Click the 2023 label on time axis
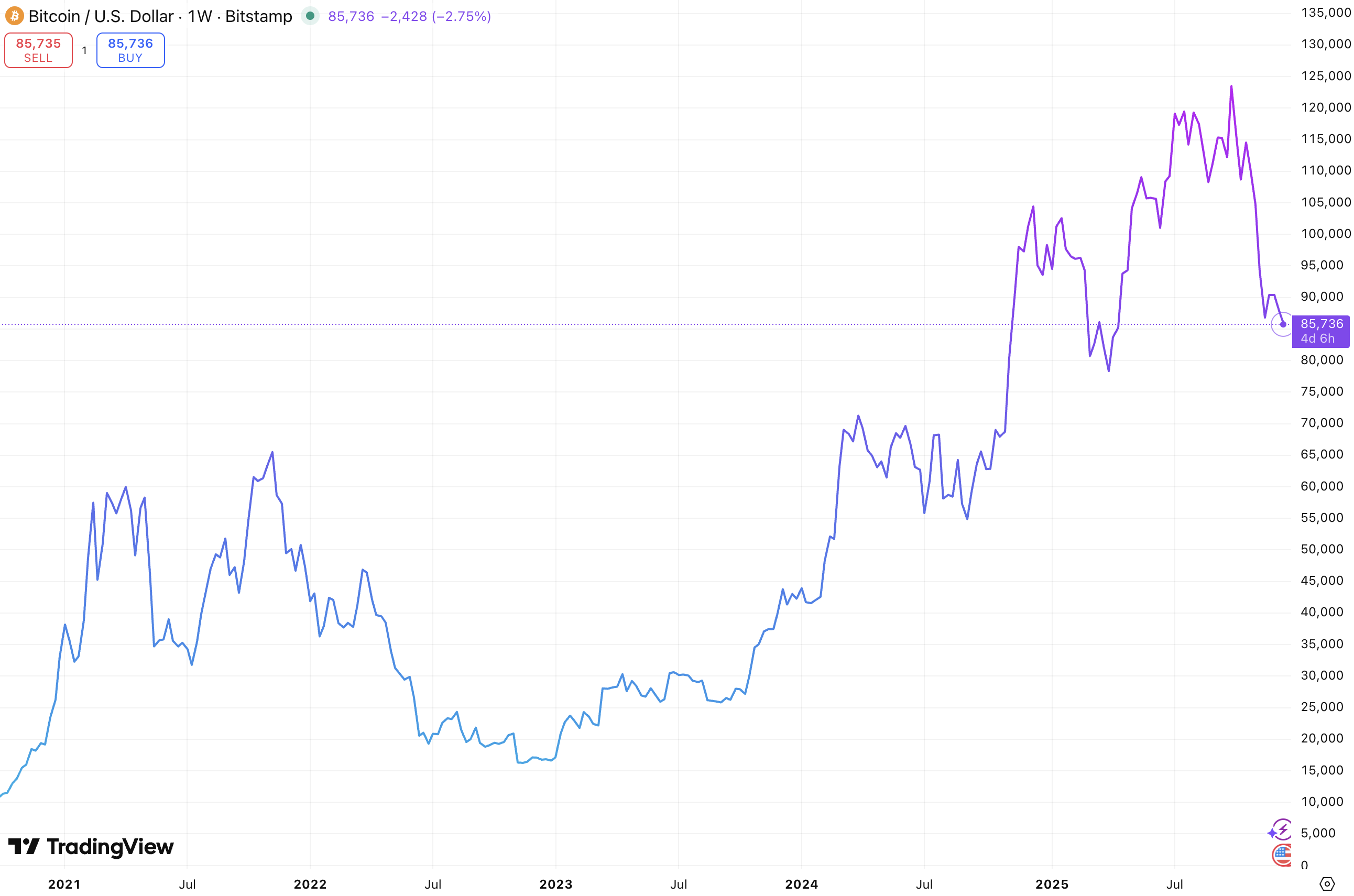The height and width of the screenshot is (896, 1354). pyautogui.click(x=555, y=884)
